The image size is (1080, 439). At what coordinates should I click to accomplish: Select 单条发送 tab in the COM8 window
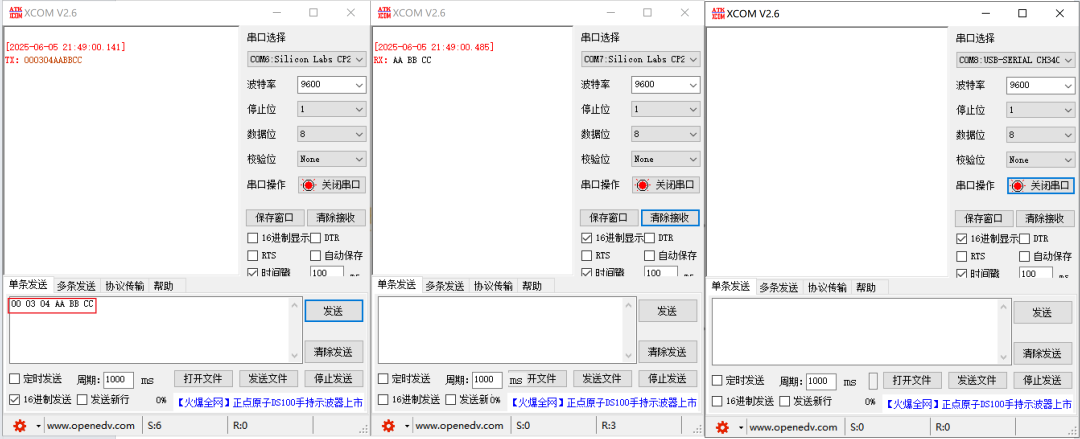tap(730, 287)
